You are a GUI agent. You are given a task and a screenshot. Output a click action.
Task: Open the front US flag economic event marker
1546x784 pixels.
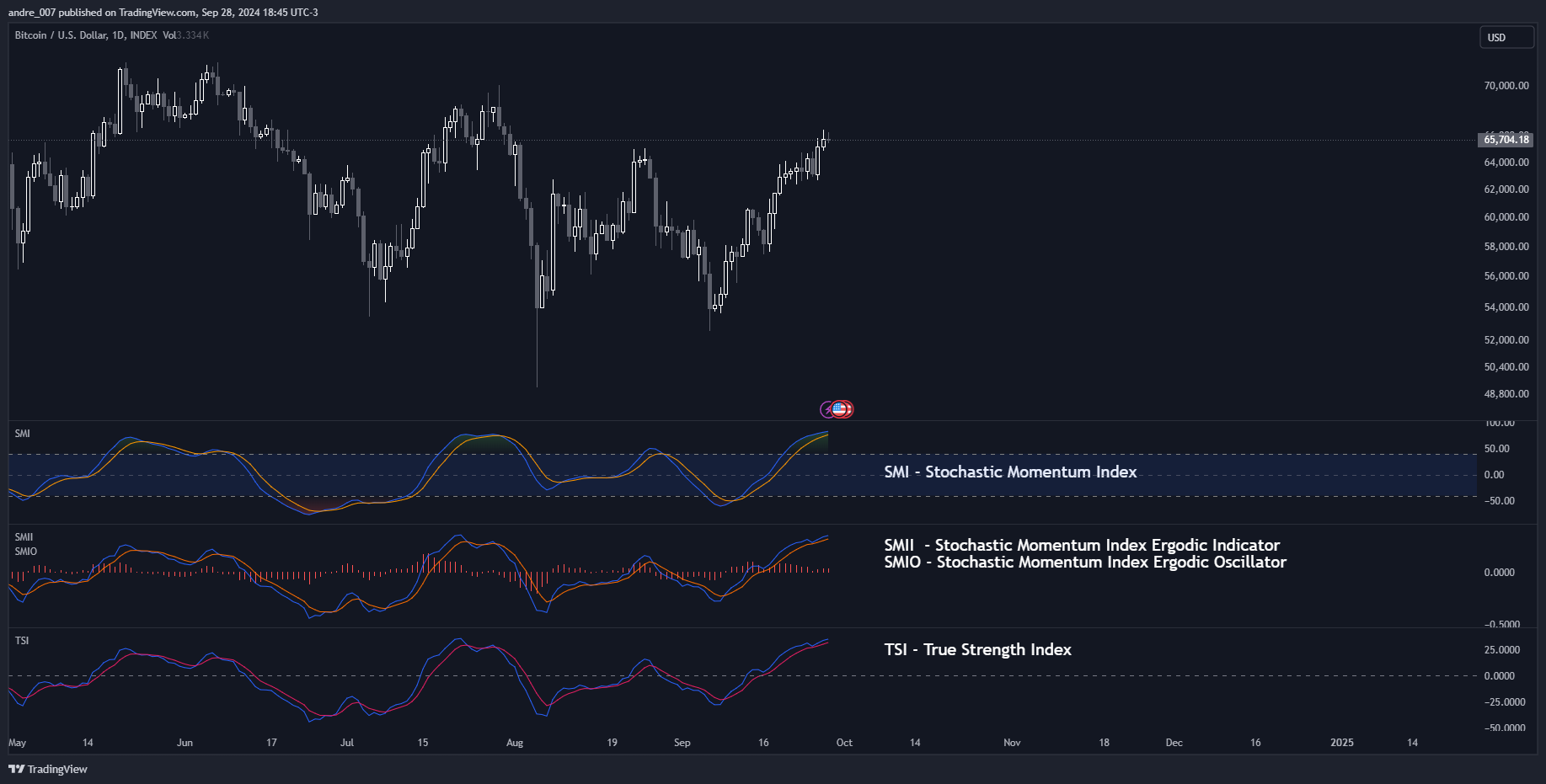pyautogui.click(x=838, y=409)
